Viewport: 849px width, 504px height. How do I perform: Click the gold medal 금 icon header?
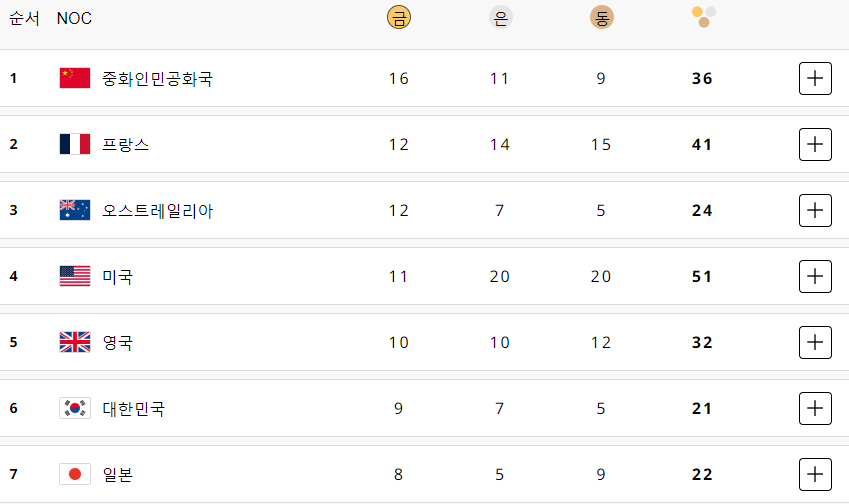point(399,17)
